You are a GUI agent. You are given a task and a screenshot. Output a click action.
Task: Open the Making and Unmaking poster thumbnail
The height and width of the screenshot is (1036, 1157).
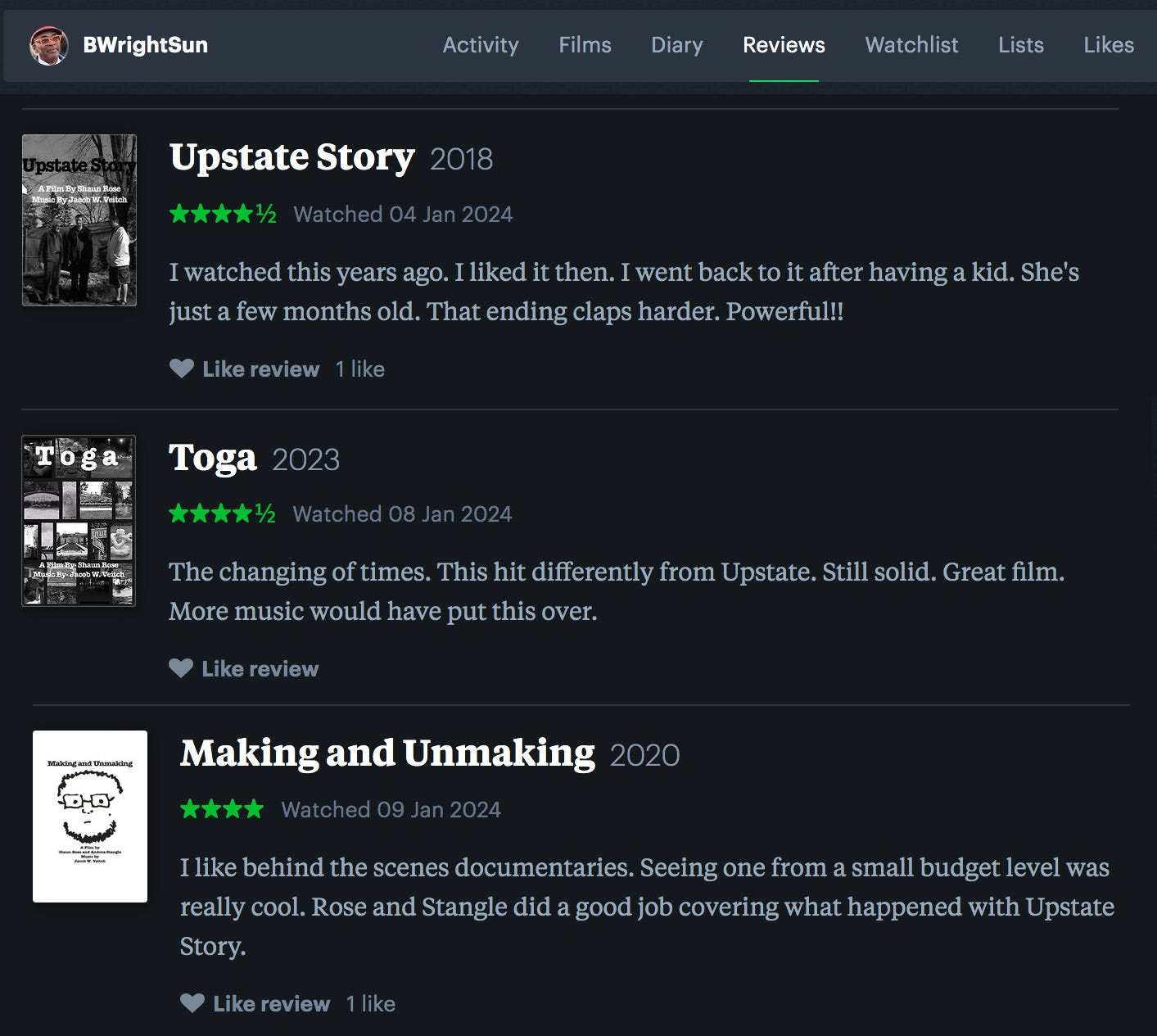pos(90,817)
